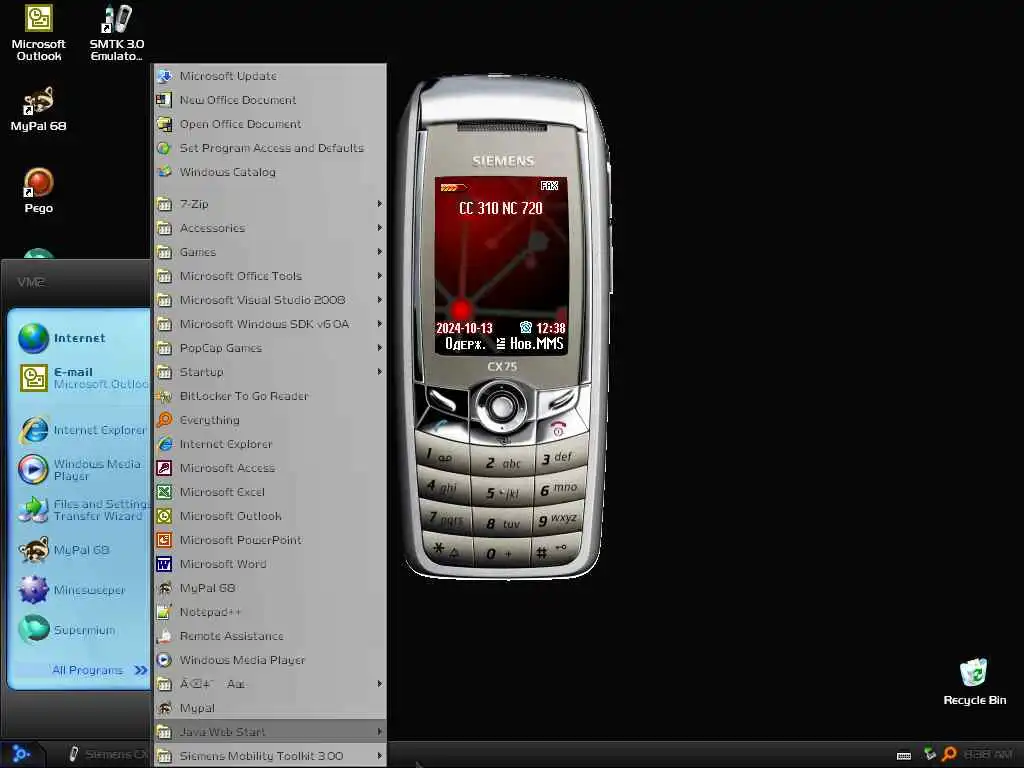Open MyPal 68 in Start menu
The height and width of the screenshot is (768, 1024).
[x=81, y=550]
